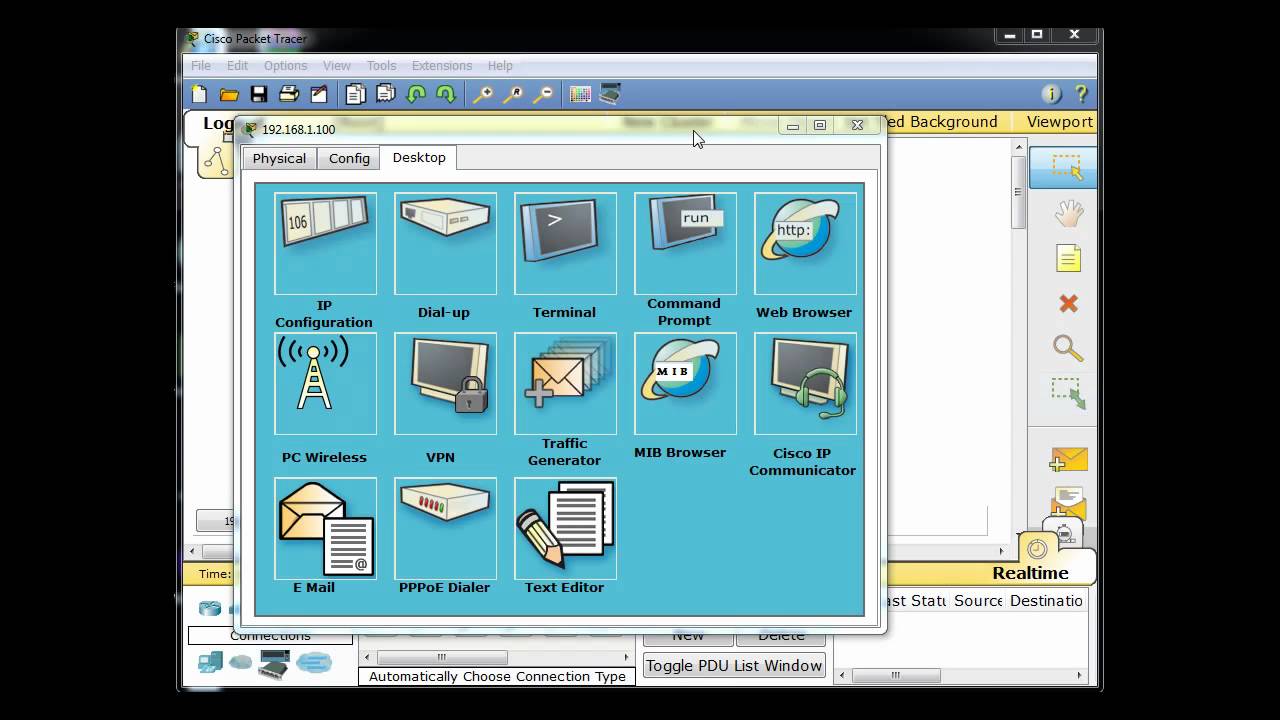Select the End Devices category icon
The width and height of the screenshot is (1280, 720).
(210, 662)
